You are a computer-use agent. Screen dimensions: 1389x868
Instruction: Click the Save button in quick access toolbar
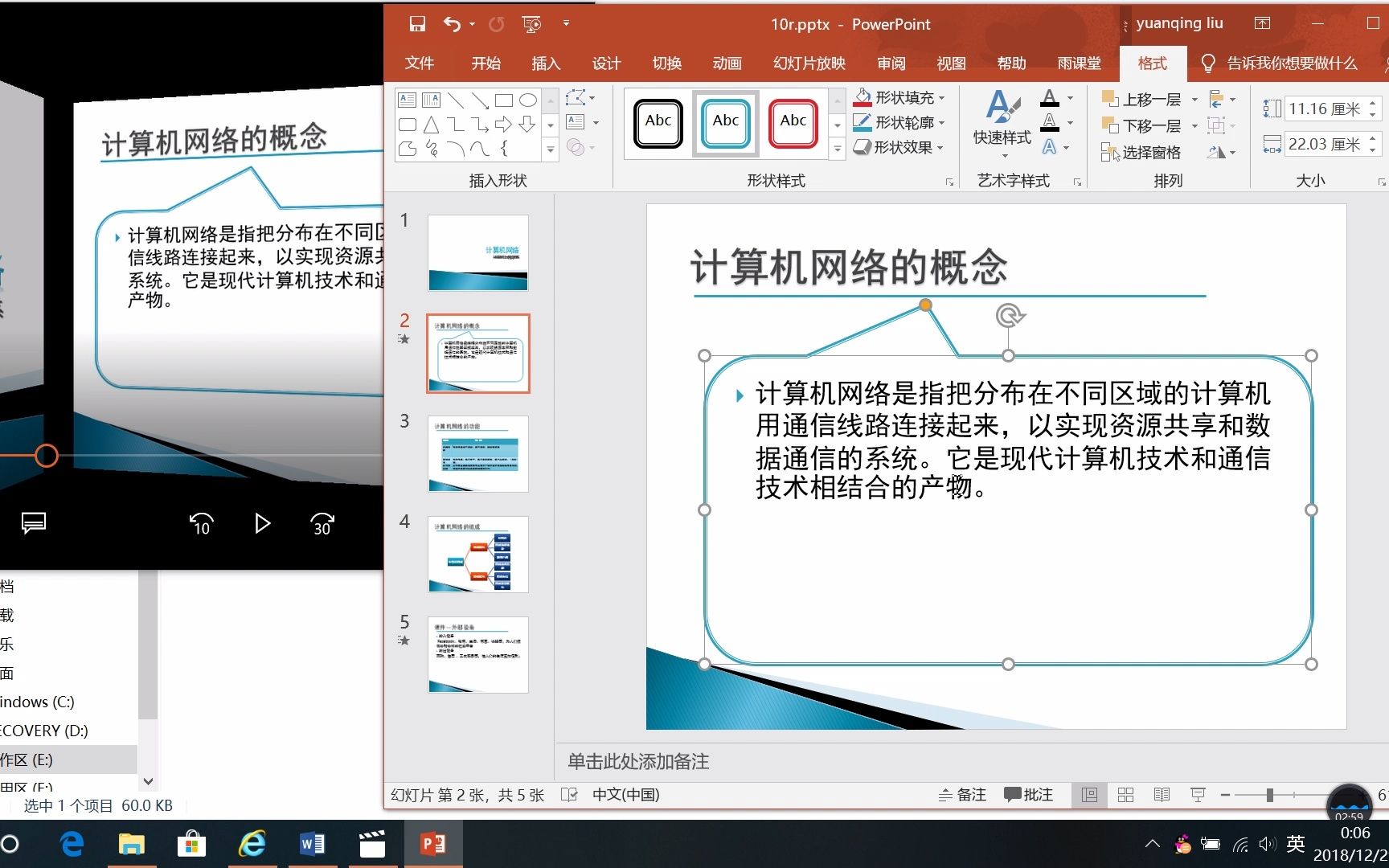[416, 24]
